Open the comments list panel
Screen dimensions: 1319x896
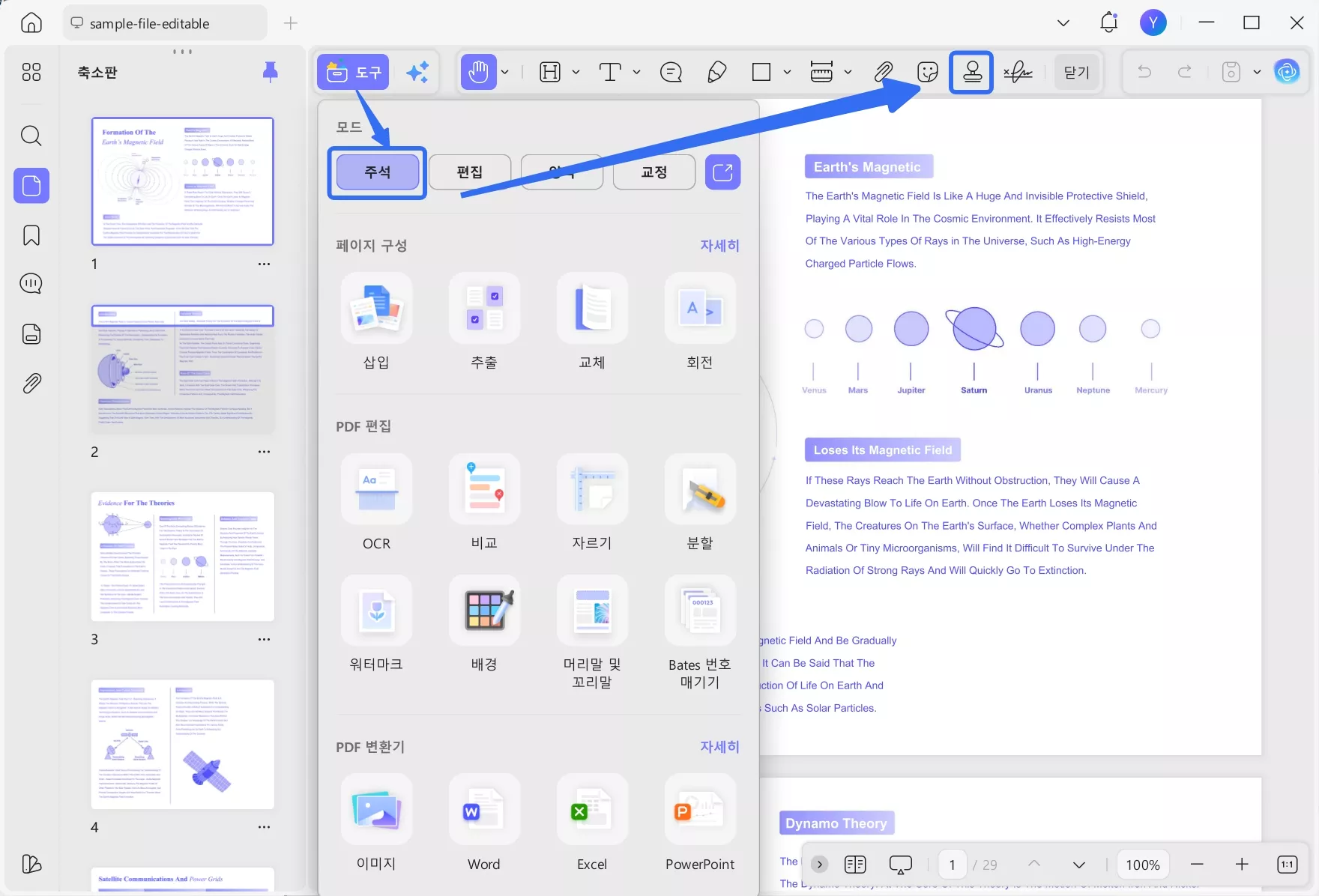[31, 284]
